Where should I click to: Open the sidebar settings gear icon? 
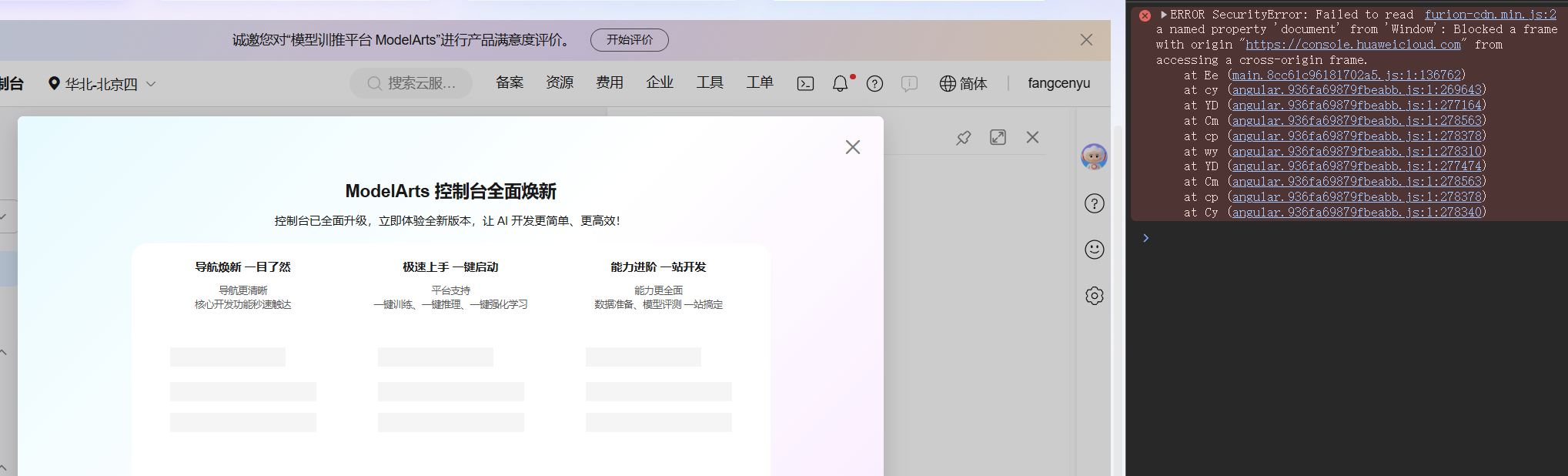pyautogui.click(x=1094, y=296)
